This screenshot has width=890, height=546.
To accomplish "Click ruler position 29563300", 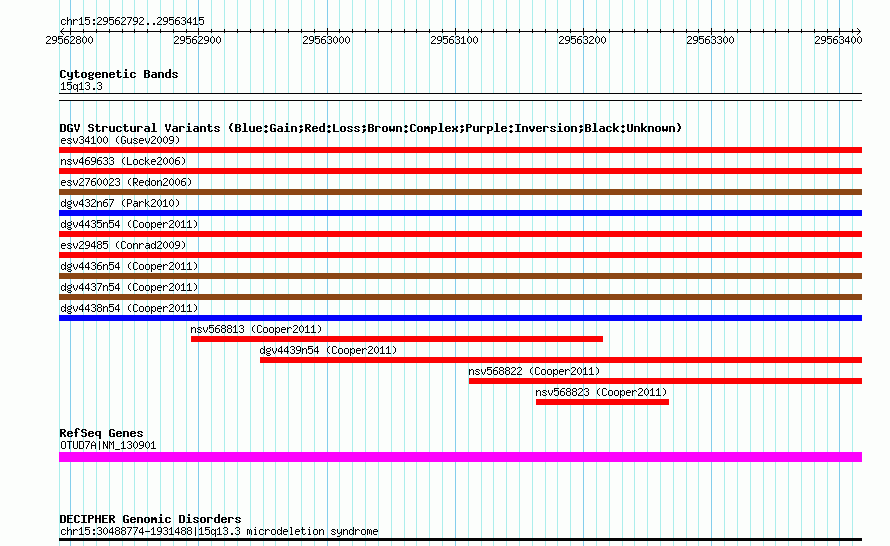I will point(711,40).
